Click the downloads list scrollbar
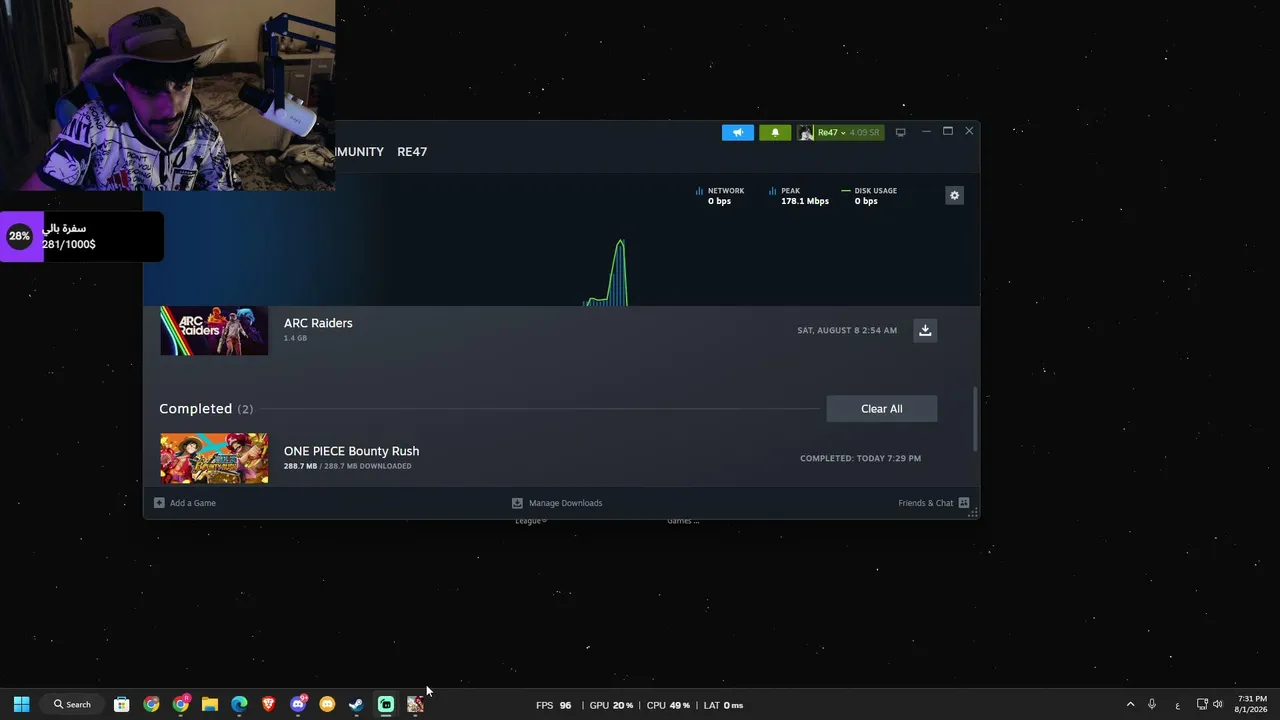This screenshot has width=1280, height=720. coord(975,420)
